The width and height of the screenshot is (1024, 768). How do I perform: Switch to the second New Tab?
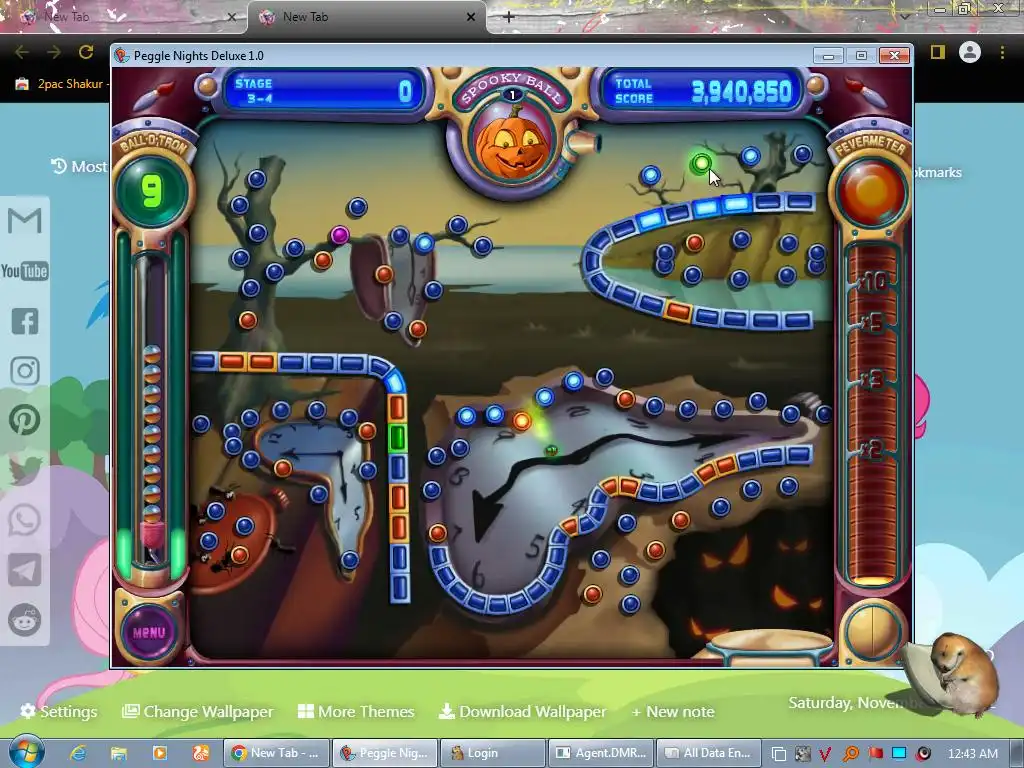366,17
